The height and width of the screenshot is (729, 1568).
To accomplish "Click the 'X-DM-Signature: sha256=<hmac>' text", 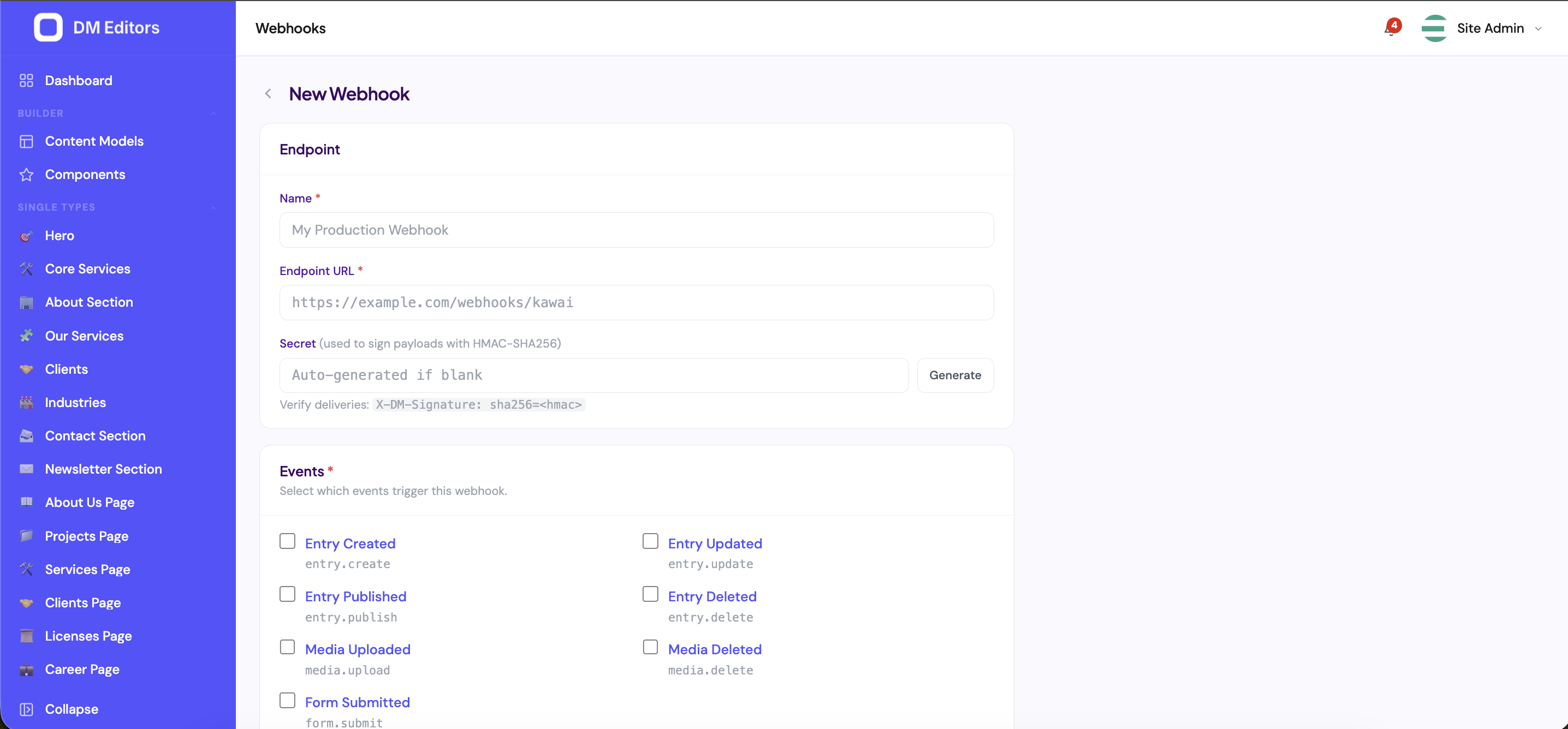I will click(x=478, y=405).
